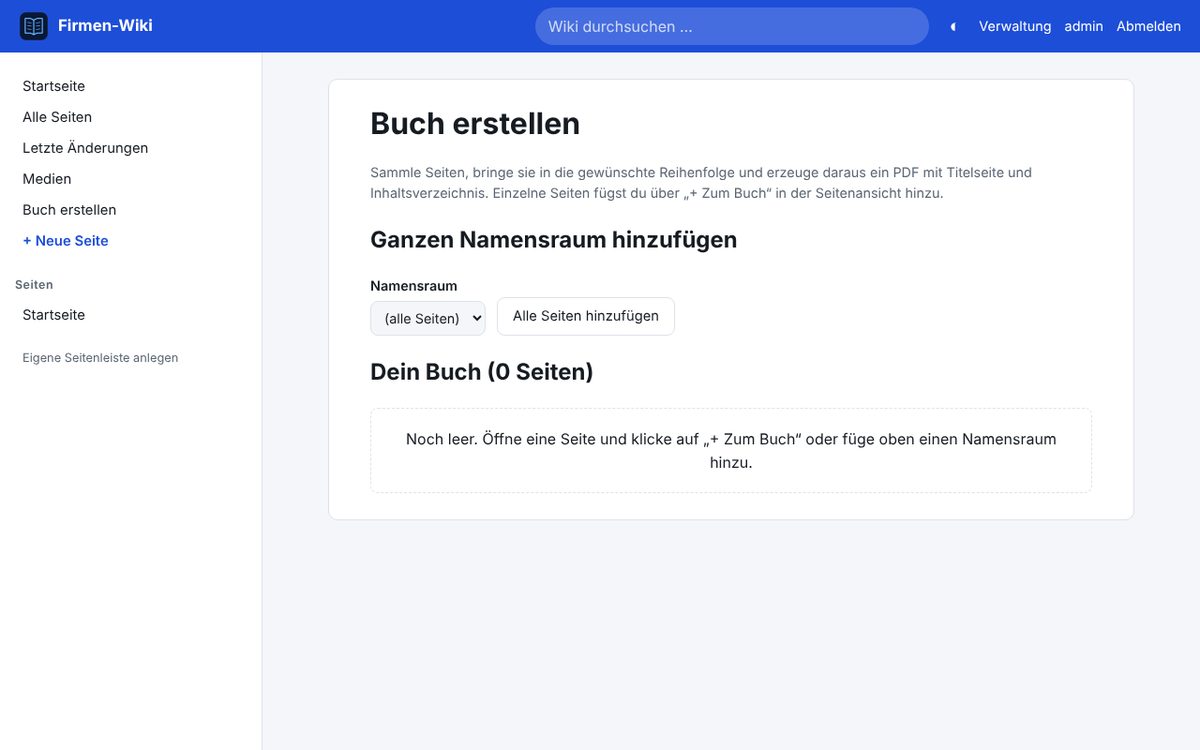Click the "Ganzen Namensraum hinzufügen" heading

point(554,240)
